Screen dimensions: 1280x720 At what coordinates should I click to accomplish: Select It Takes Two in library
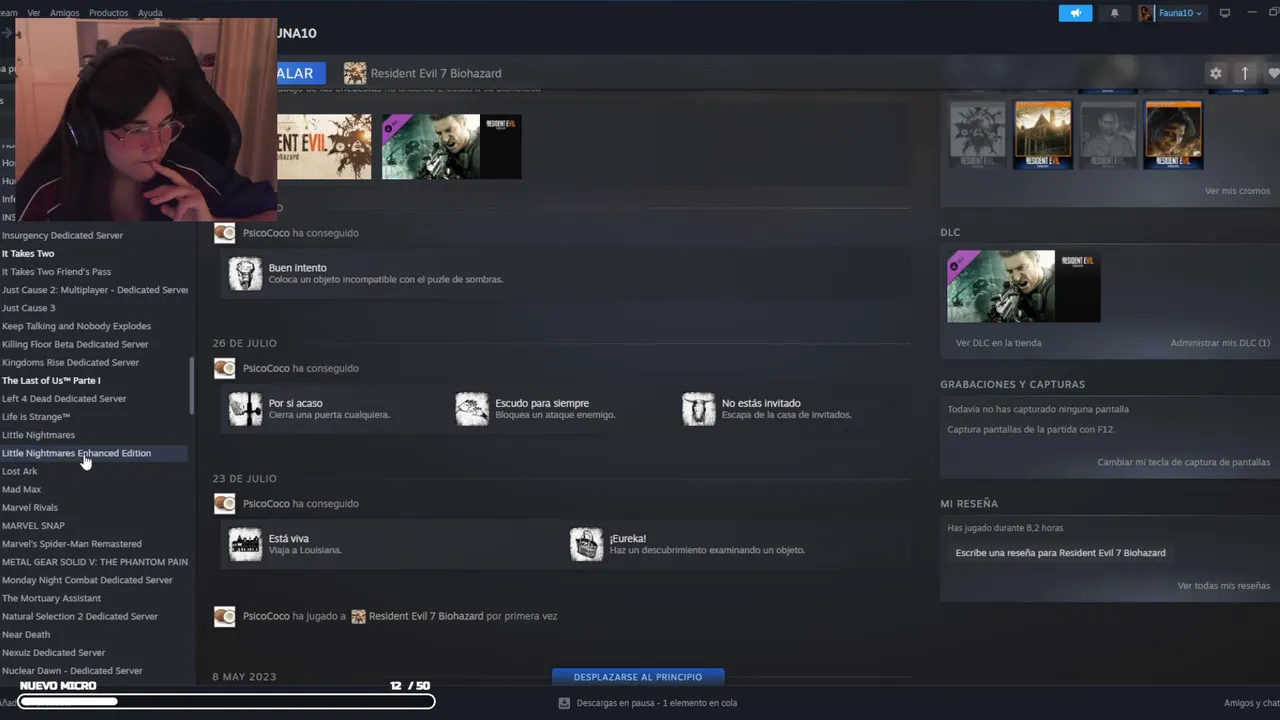coord(28,254)
